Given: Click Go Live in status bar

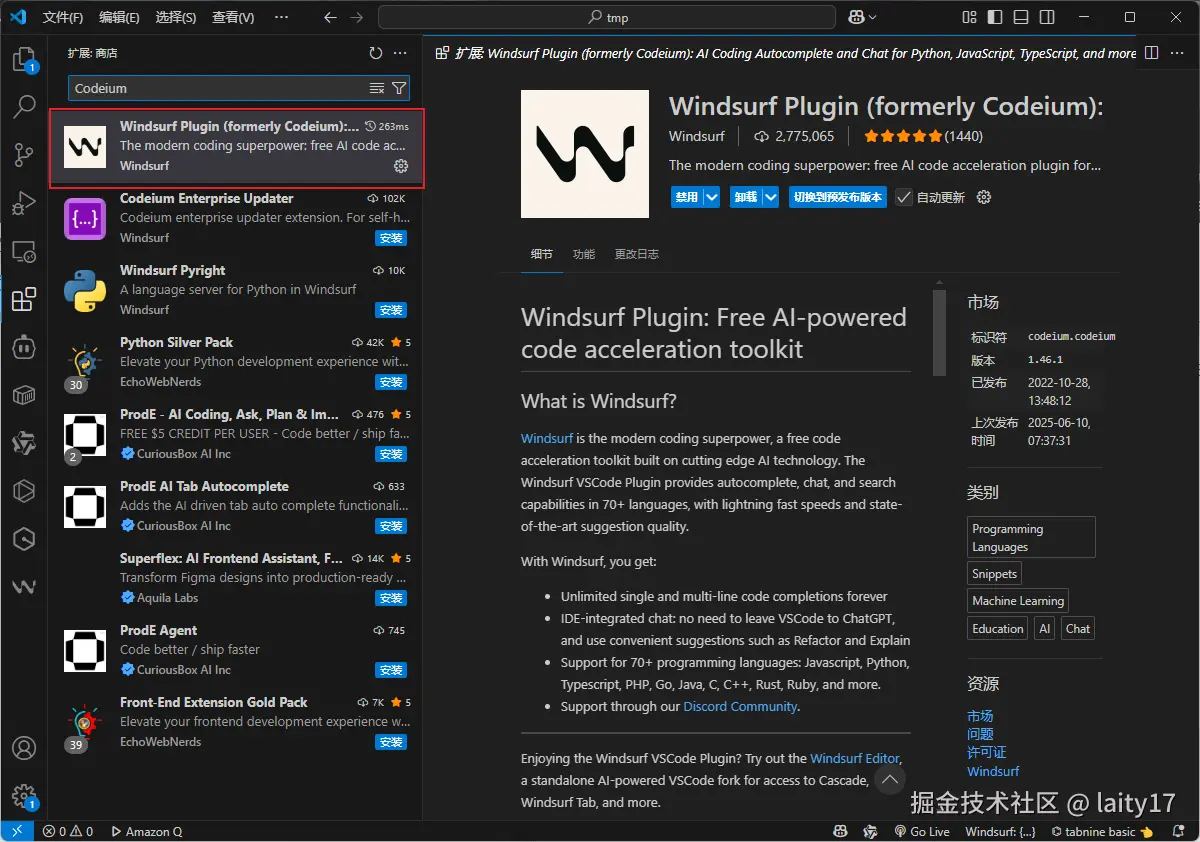Looking at the screenshot, I should click(922, 831).
